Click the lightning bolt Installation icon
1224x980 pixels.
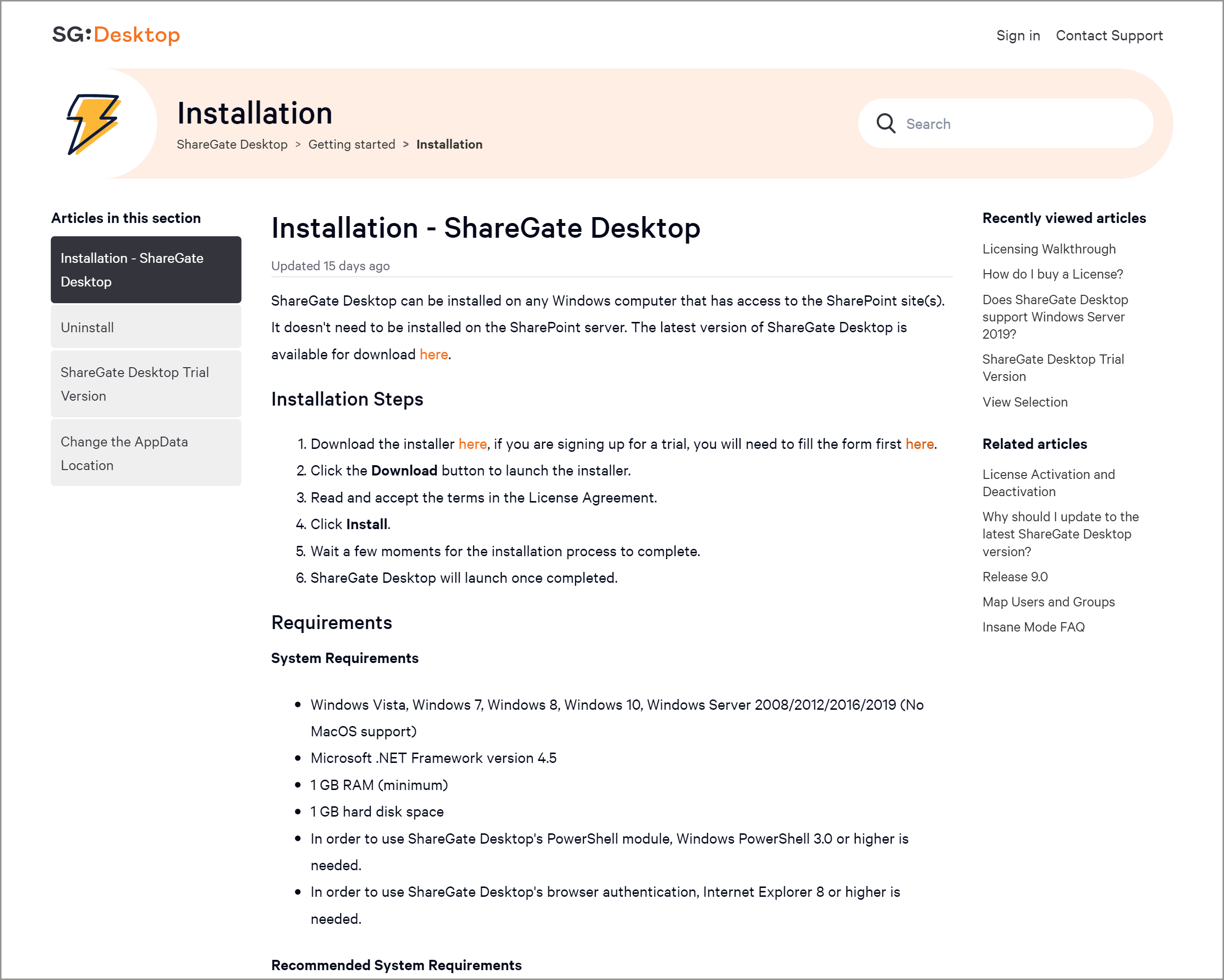click(94, 124)
